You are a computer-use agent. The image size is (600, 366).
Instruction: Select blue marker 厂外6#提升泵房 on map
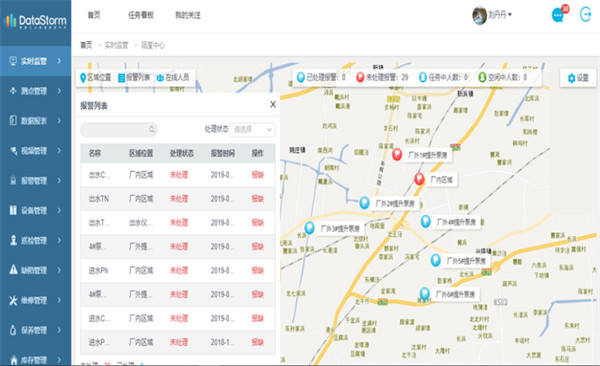[x=424, y=293]
